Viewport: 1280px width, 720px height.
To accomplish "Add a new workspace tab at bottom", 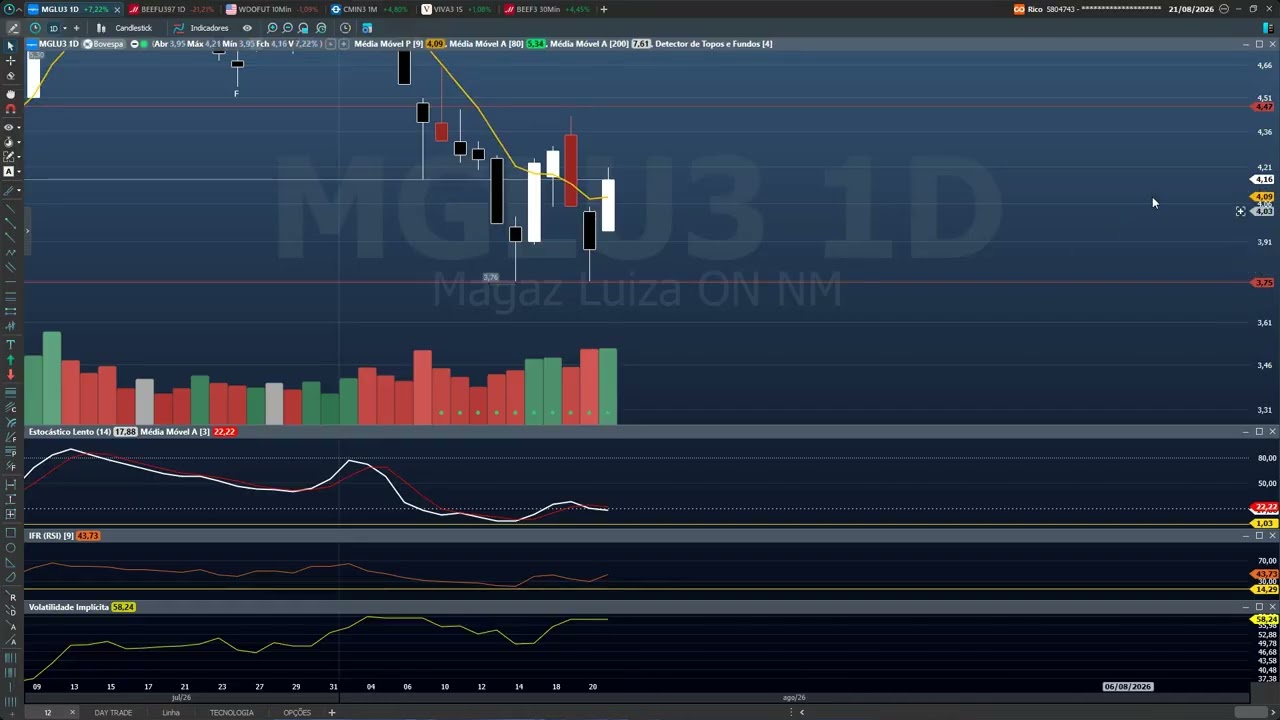I will click(332, 713).
